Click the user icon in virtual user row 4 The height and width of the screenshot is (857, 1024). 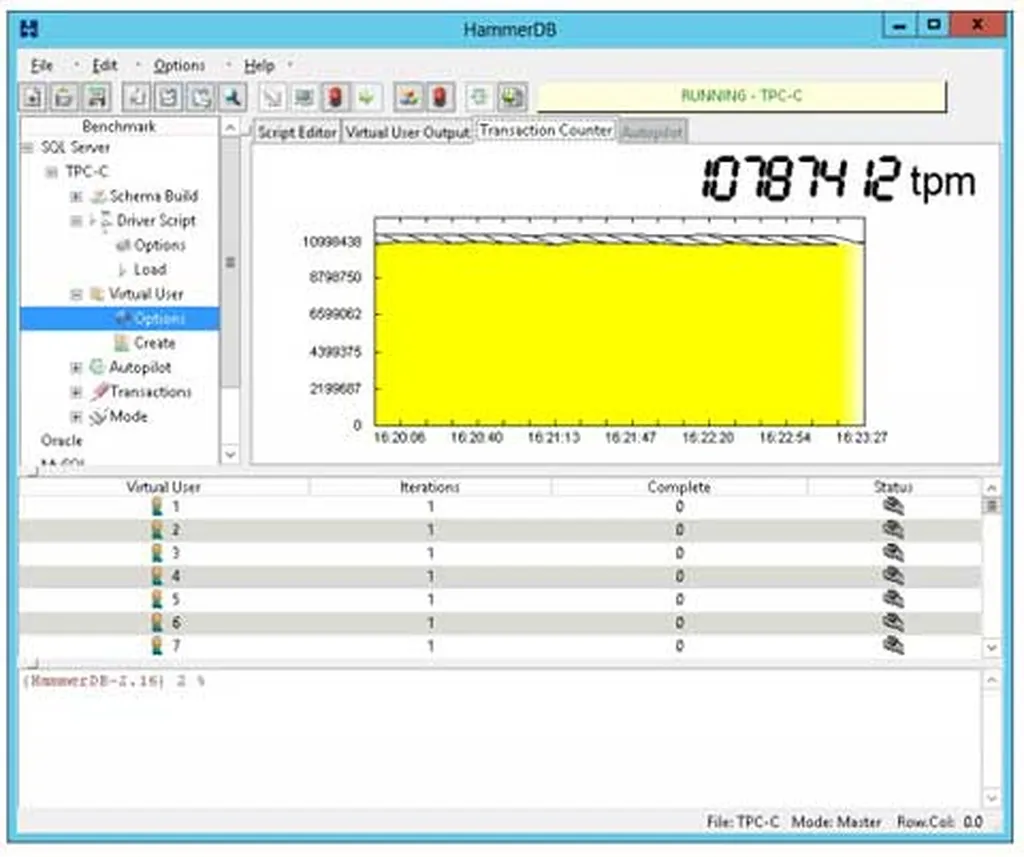coord(157,576)
